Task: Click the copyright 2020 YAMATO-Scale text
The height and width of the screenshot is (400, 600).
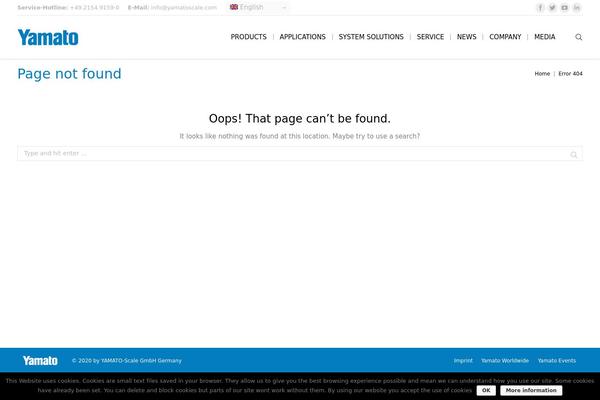Action: [127, 361]
